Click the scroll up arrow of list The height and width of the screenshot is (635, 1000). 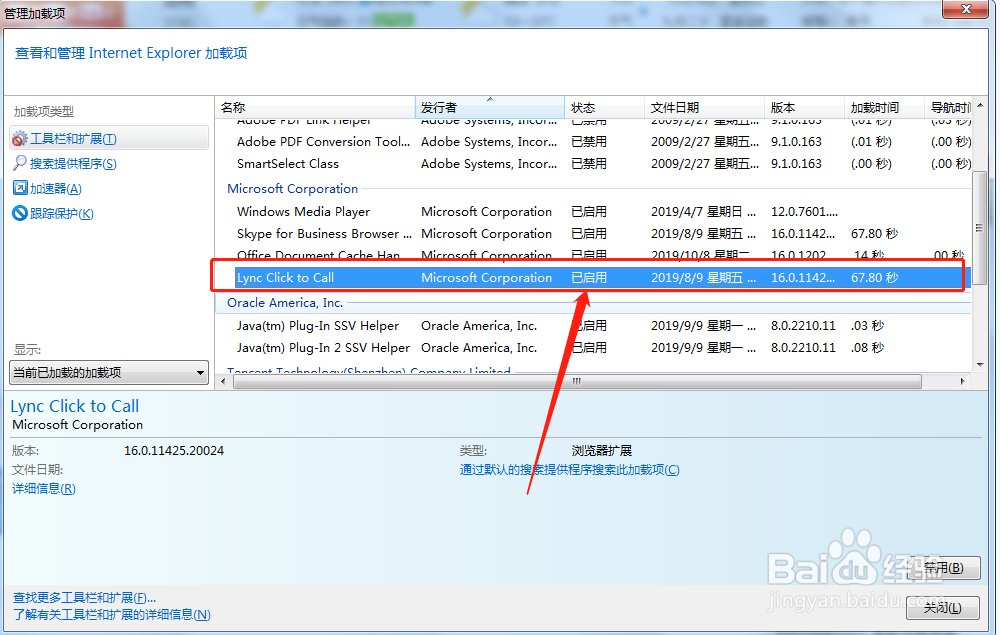(980, 105)
